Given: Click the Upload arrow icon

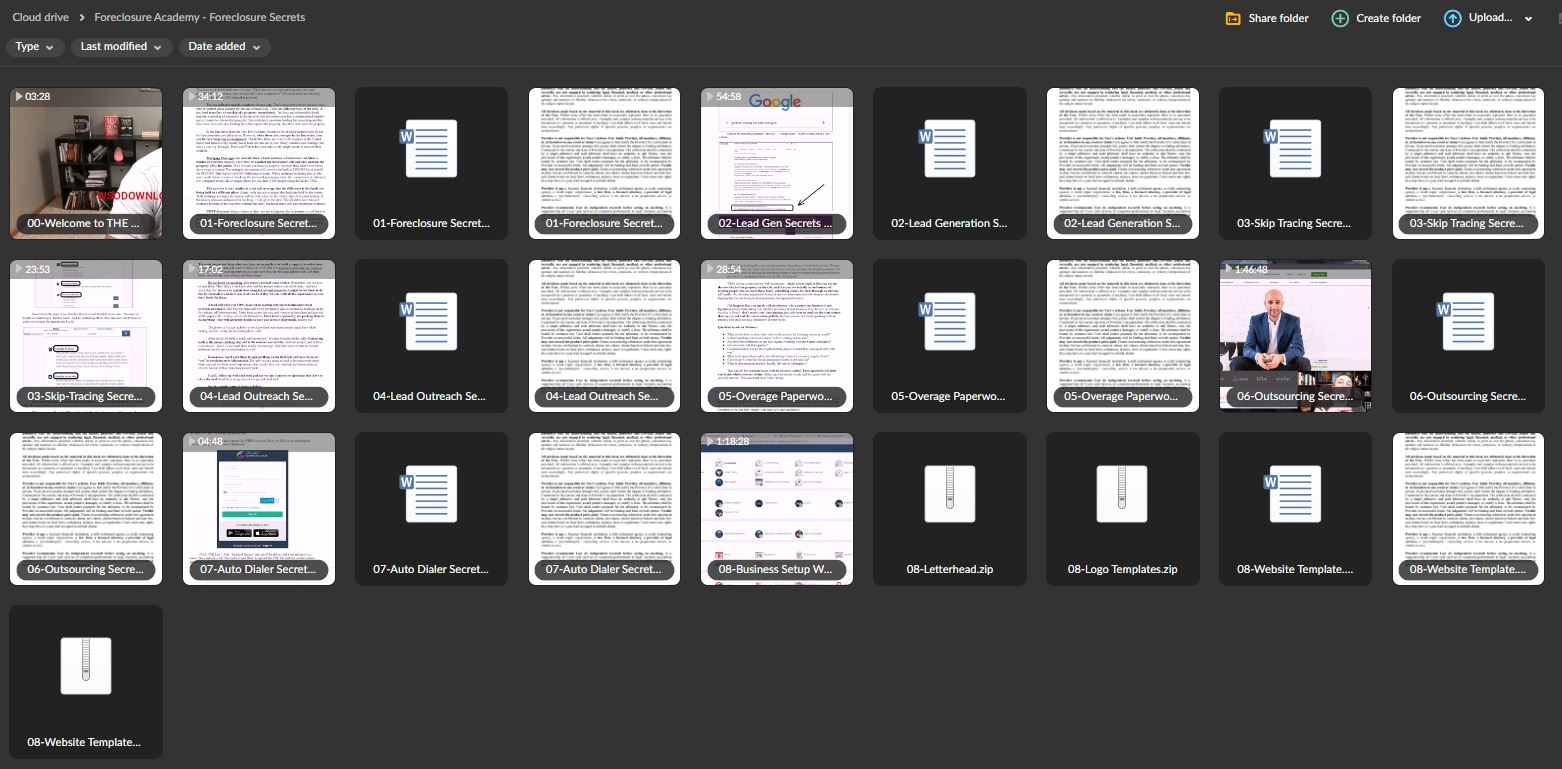Looking at the screenshot, I should (1452, 18).
